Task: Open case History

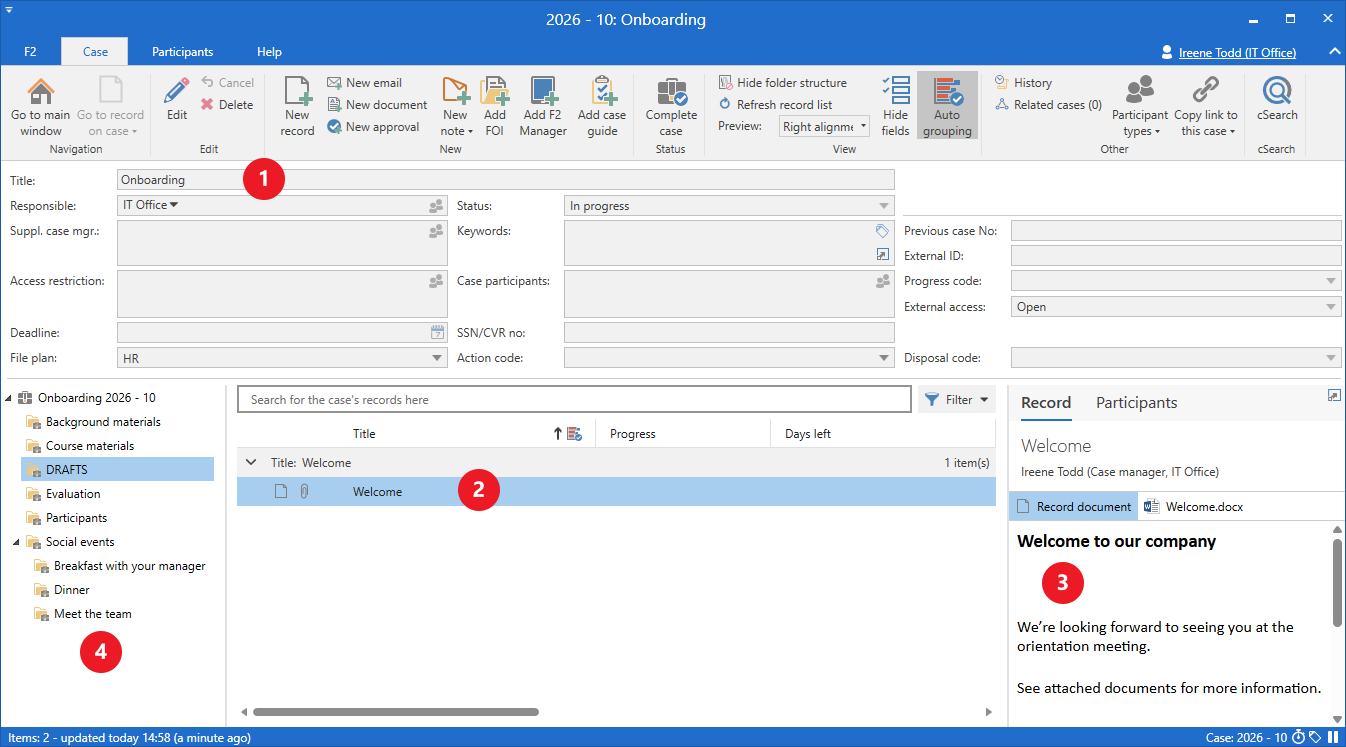Action: 1023,83
